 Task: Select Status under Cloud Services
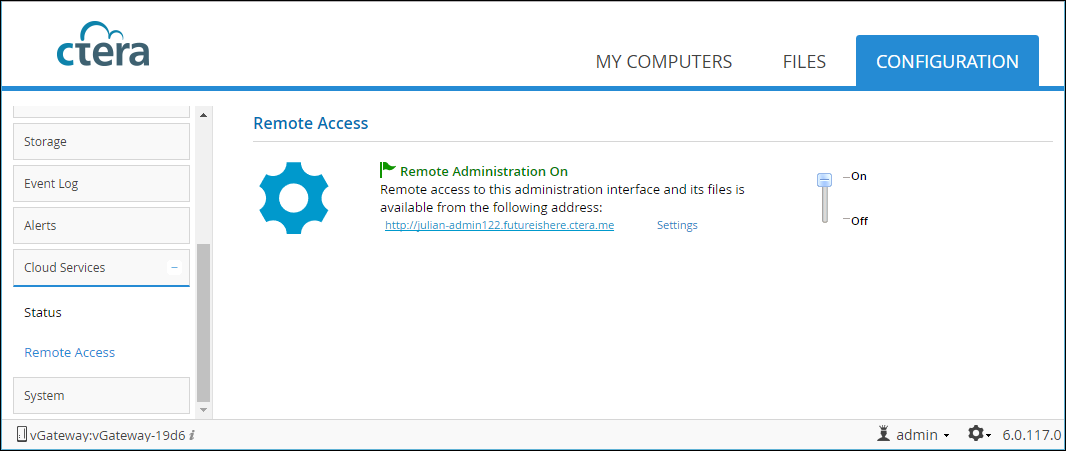(x=43, y=313)
